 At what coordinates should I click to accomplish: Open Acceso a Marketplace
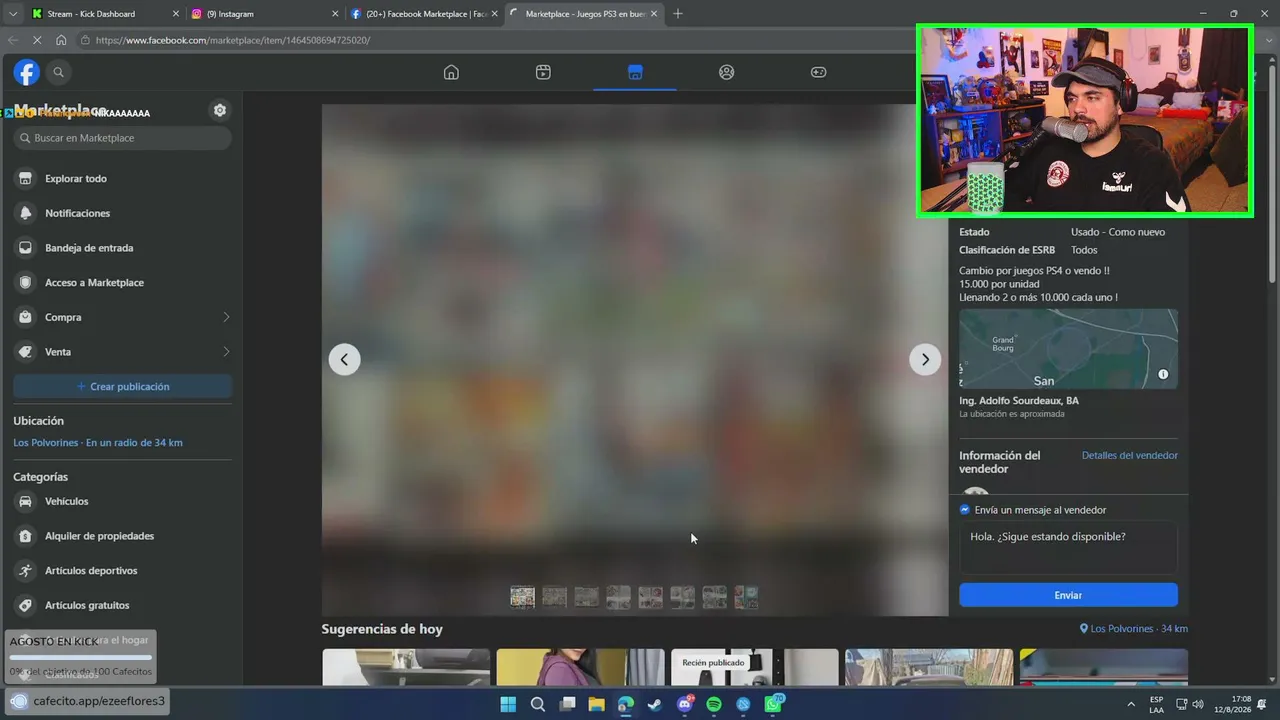[x=123, y=282]
